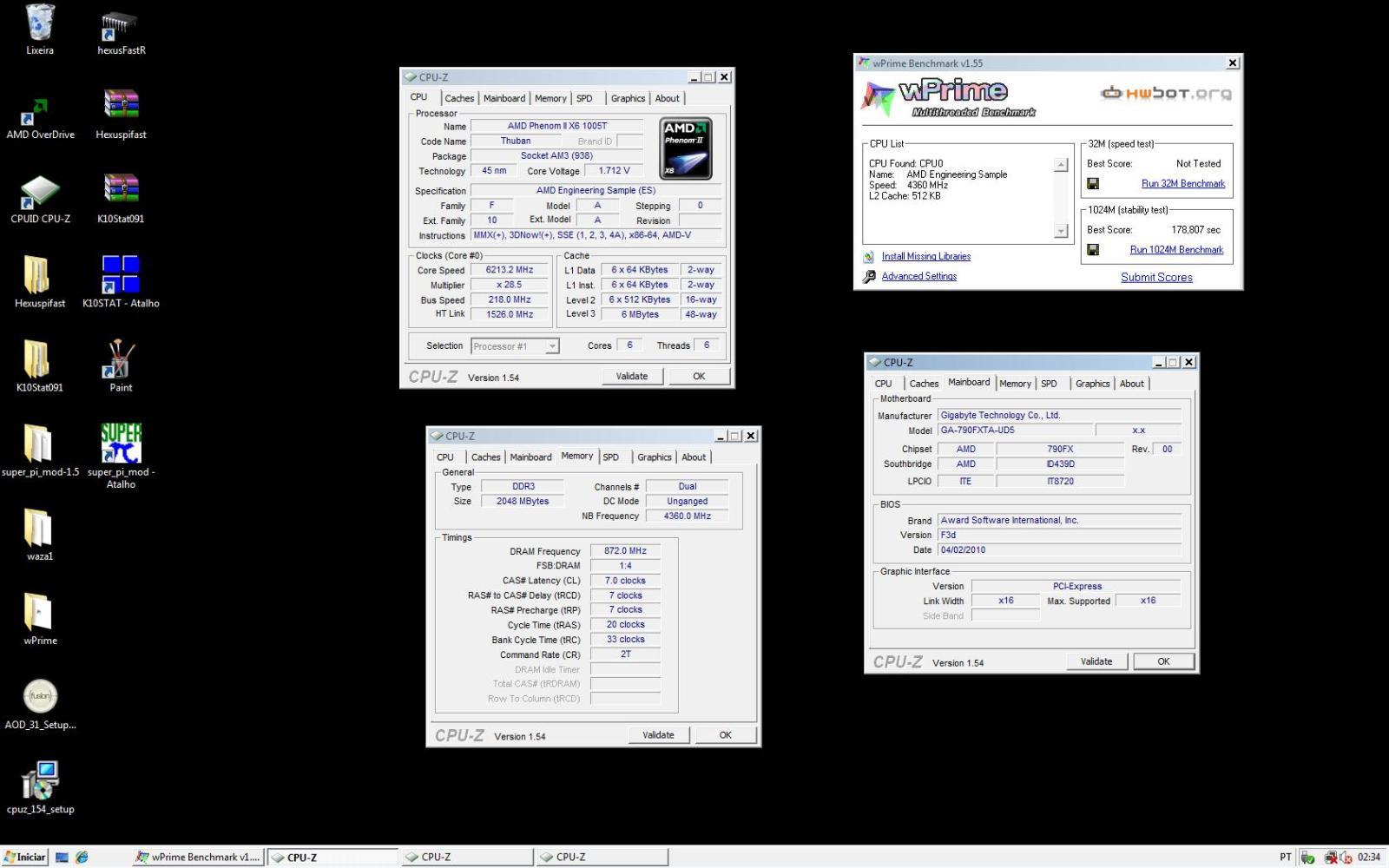Click the 4360.0 MHz NB Frequency value
This screenshot has width=1389, height=868.
(x=687, y=516)
